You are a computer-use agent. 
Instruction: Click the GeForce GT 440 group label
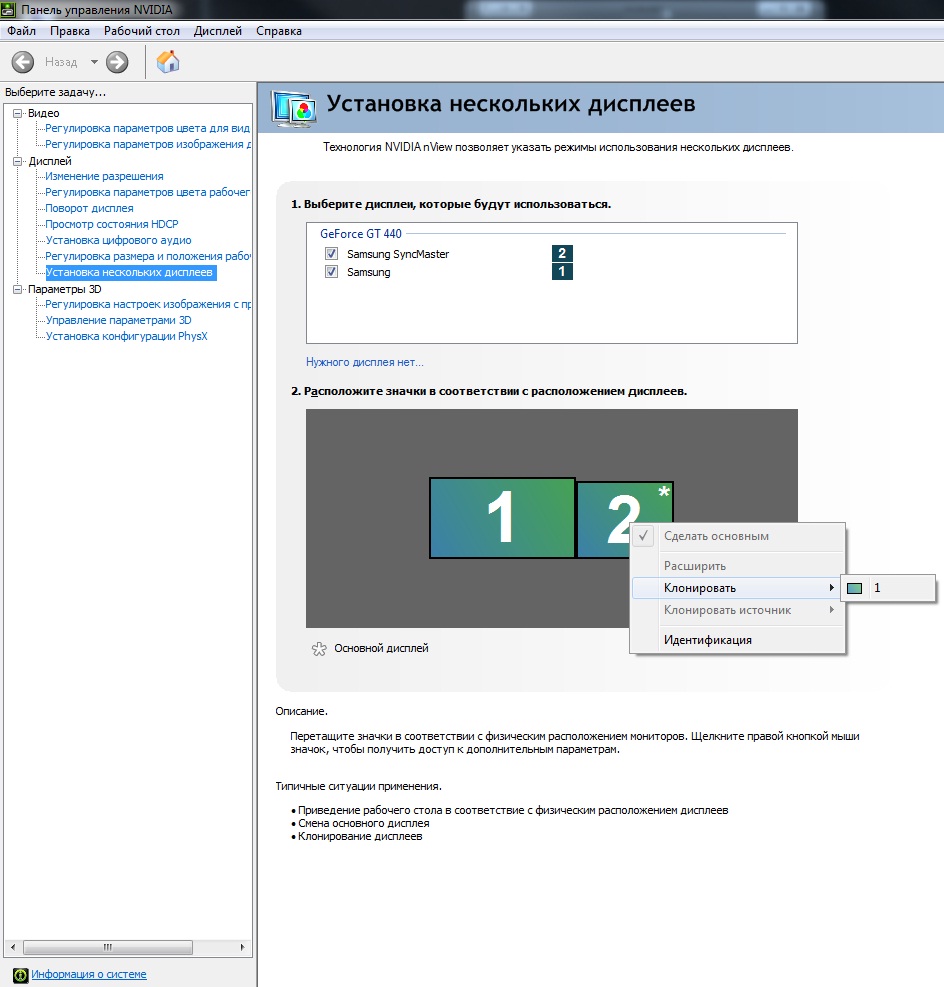361,234
